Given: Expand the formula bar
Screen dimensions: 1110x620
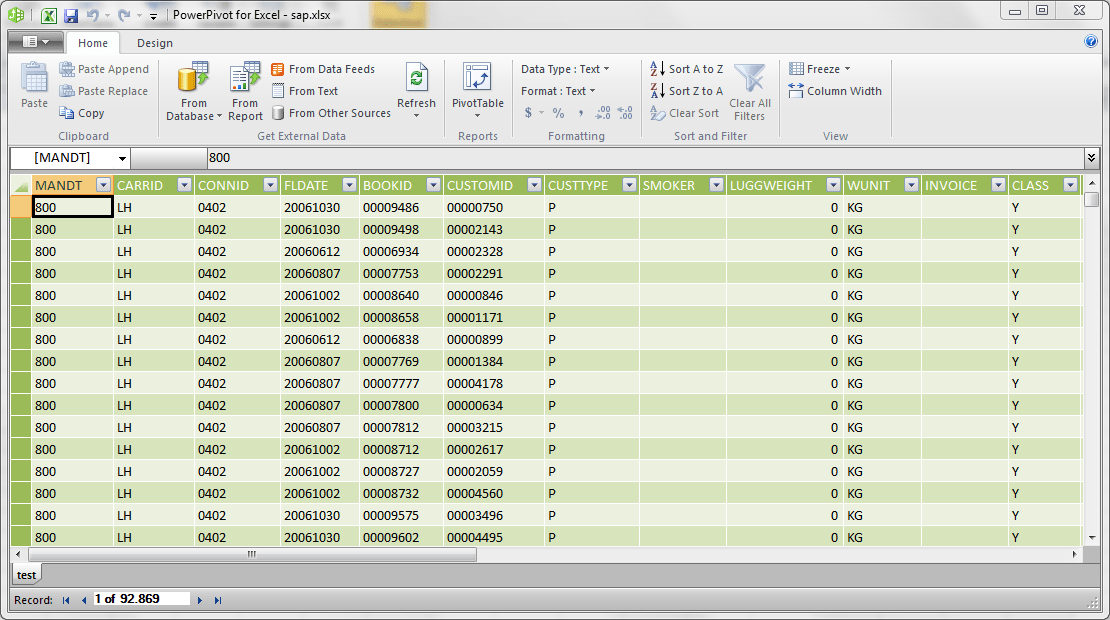Looking at the screenshot, I should (1091, 158).
